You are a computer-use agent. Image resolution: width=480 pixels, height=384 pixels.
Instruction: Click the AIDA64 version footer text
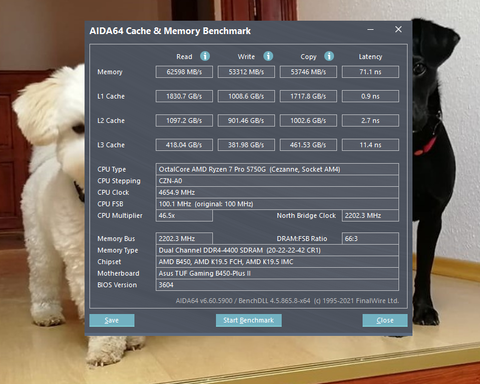[x=287, y=301]
